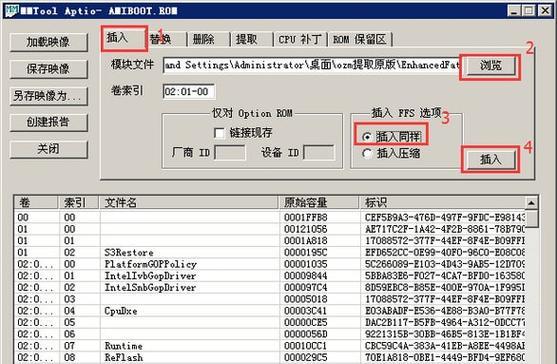557x364 pixels.
Task: Click the 加載映像 button
Action: click(x=48, y=42)
